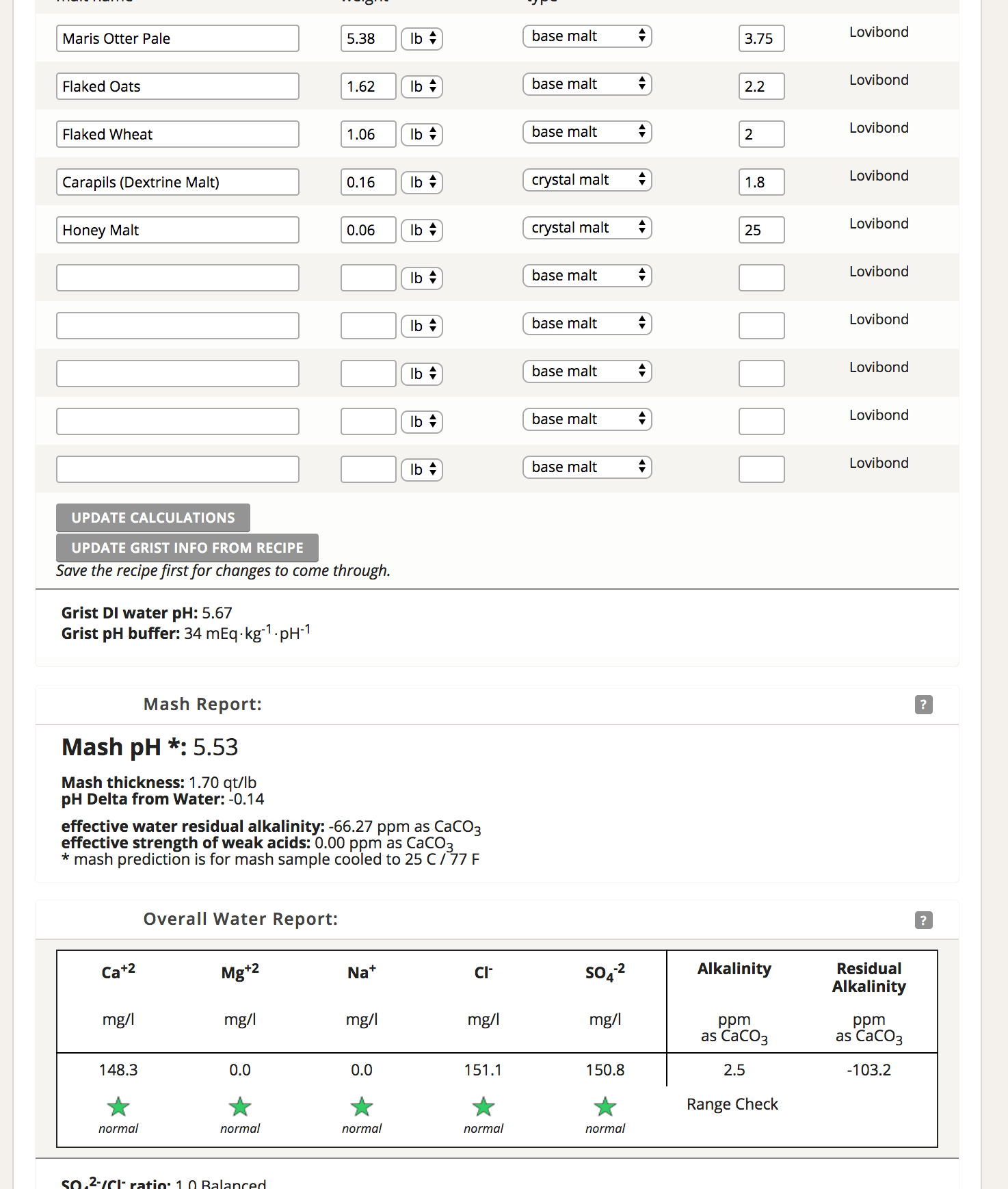Open malt type dropdown for Flaked Oats
1008x1189 pixels.
point(587,83)
